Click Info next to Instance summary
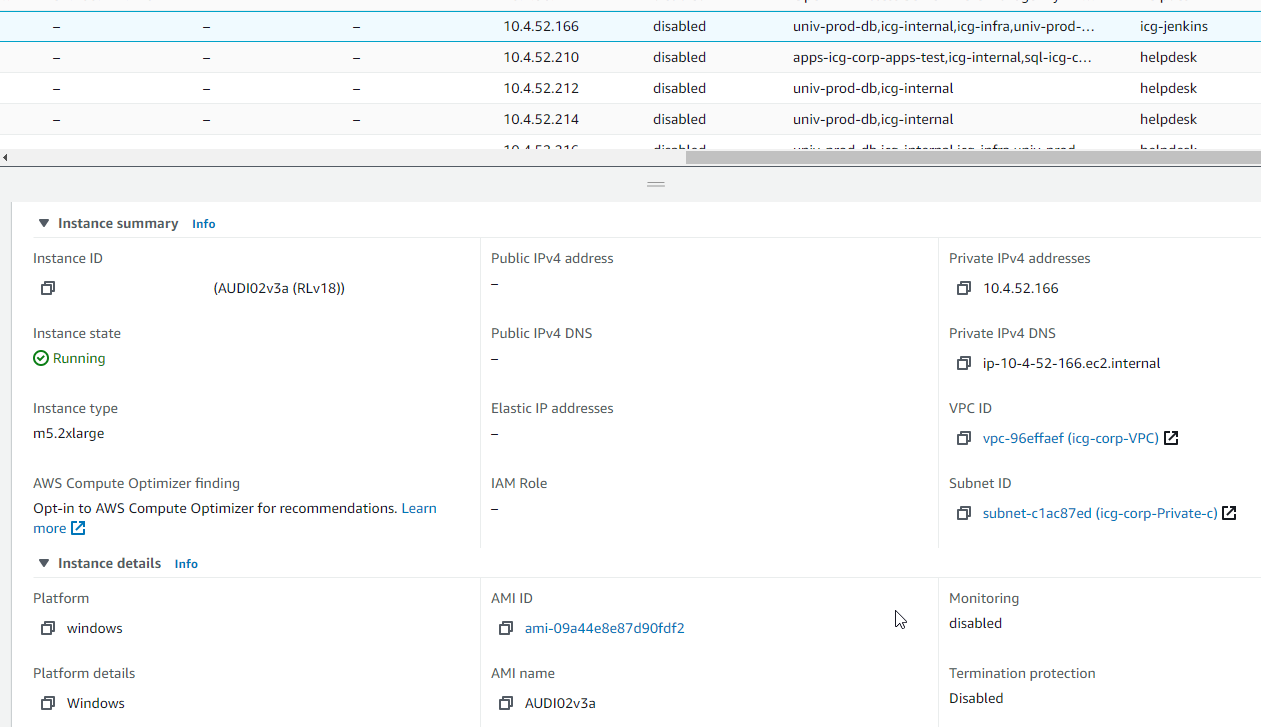Viewport: 1261px width, 727px height. (203, 223)
